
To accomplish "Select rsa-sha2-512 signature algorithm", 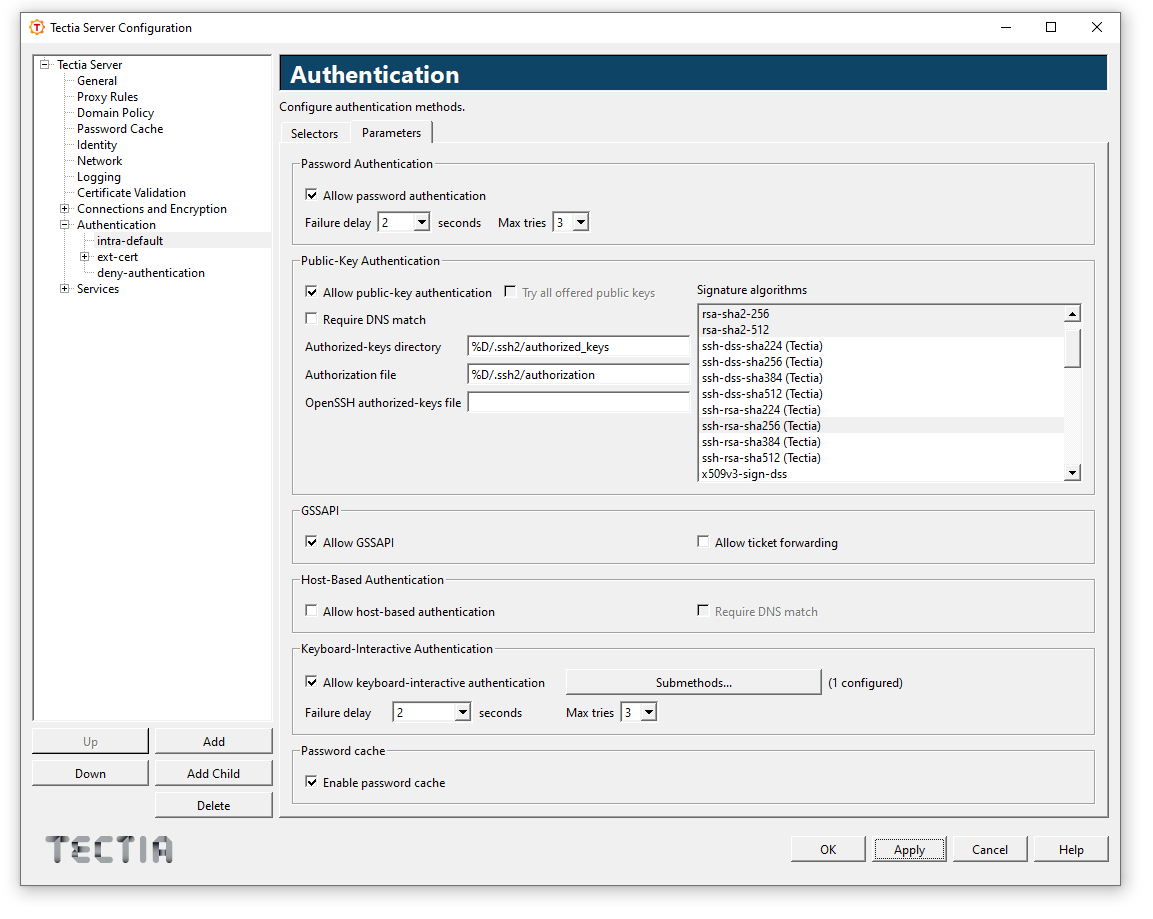I will [x=882, y=330].
